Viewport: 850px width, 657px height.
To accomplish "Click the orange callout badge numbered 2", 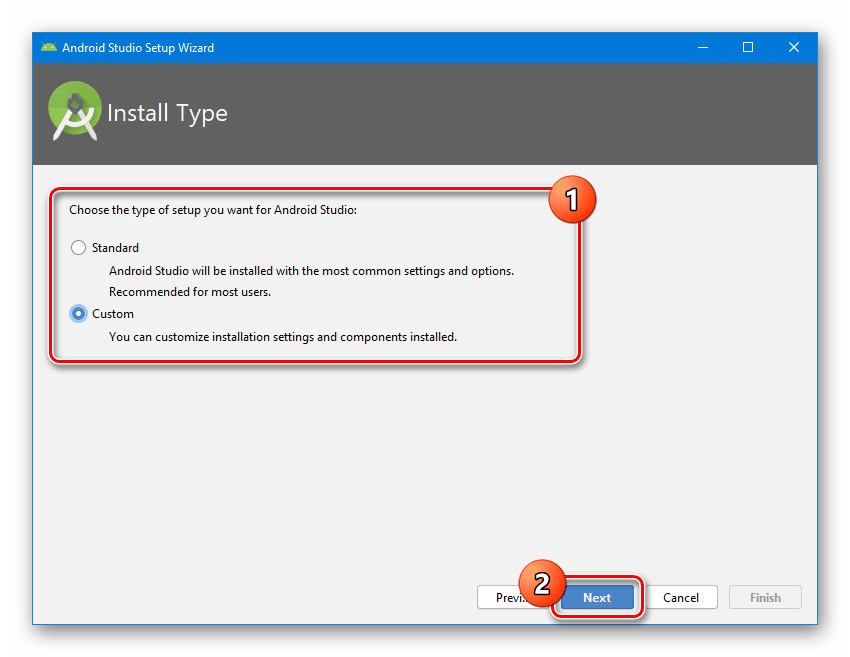I will click(541, 585).
